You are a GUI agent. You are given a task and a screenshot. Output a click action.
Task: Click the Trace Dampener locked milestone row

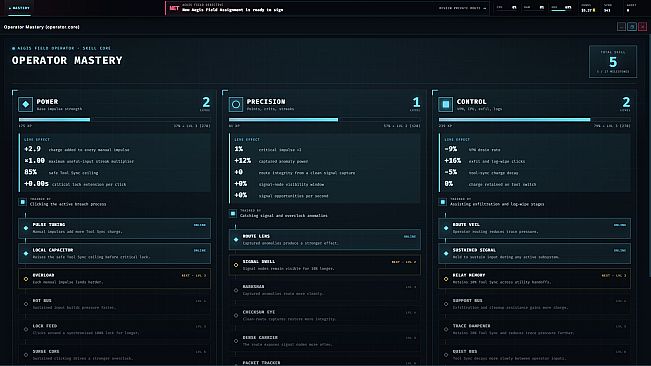[534, 329]
